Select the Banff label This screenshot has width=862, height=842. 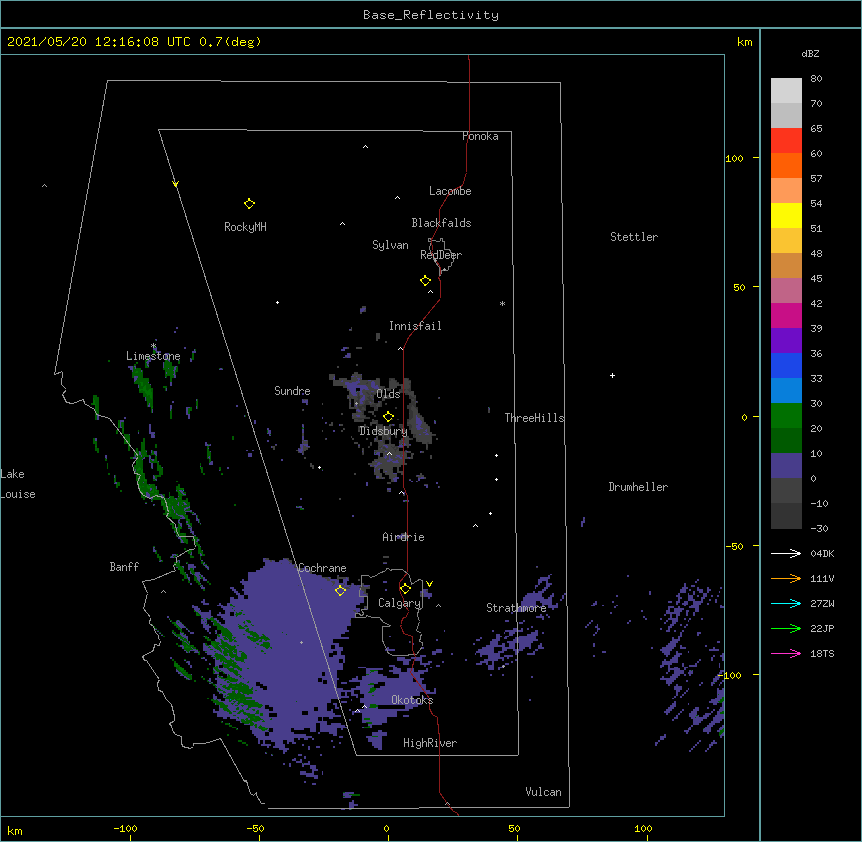tap(124, 567)
